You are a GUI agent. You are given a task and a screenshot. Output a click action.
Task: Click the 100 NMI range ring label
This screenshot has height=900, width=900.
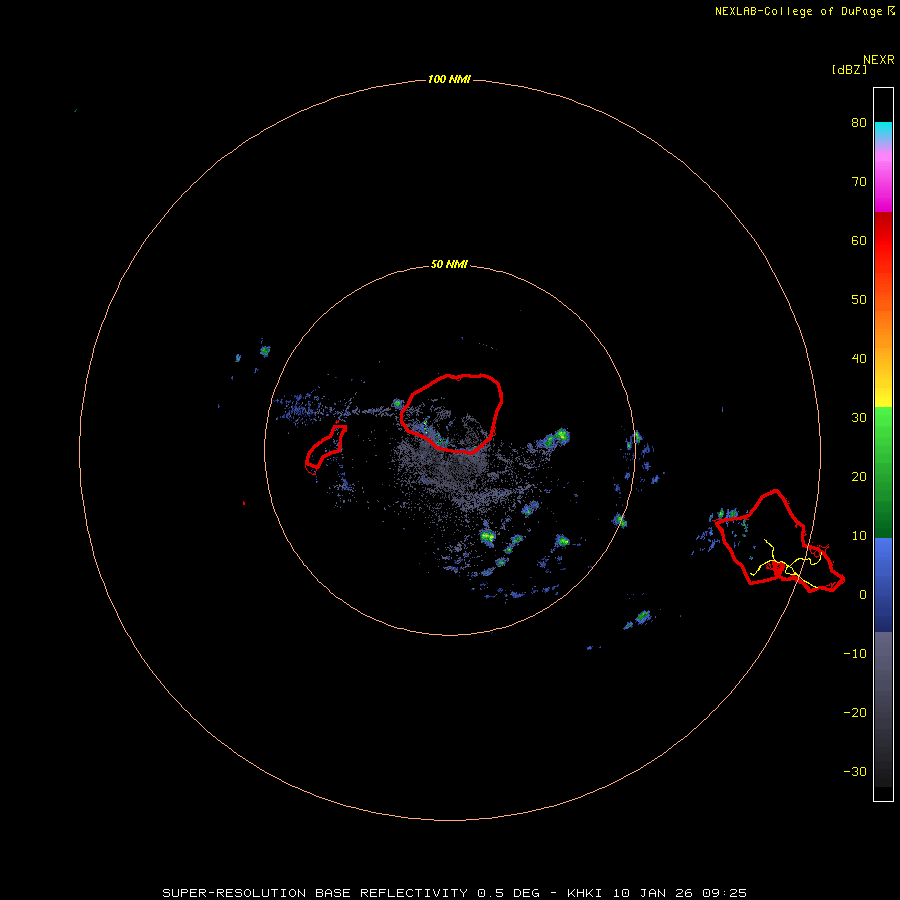(x=449, y=79)
